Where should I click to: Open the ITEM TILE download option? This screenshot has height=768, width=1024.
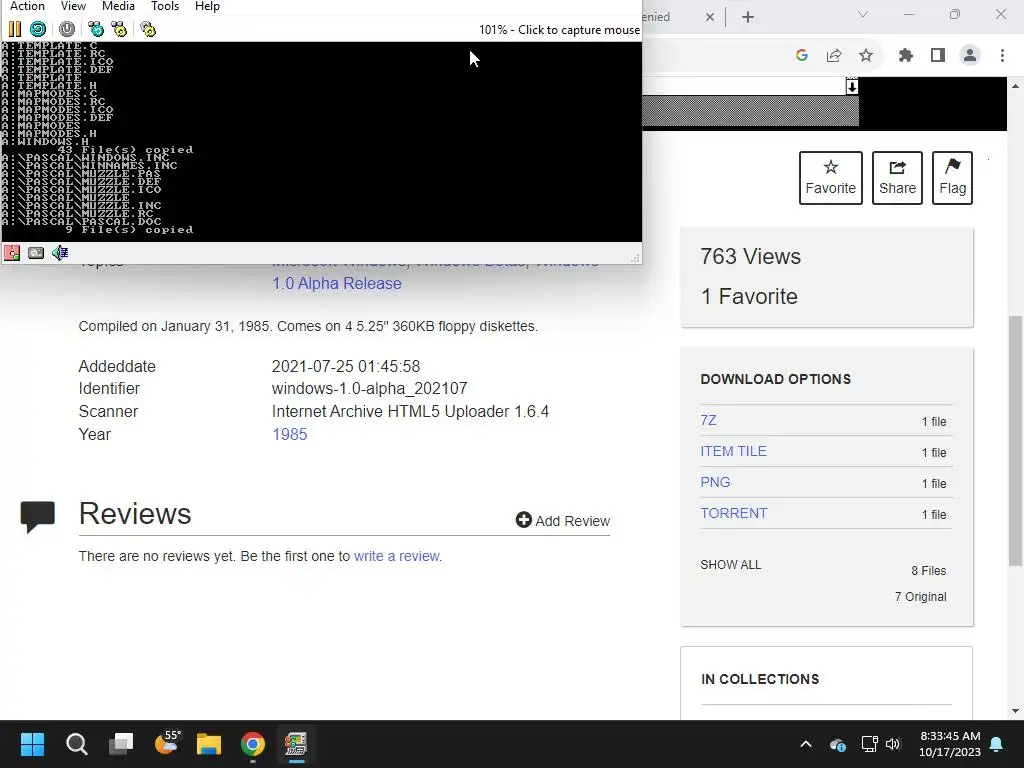point(733,451)
